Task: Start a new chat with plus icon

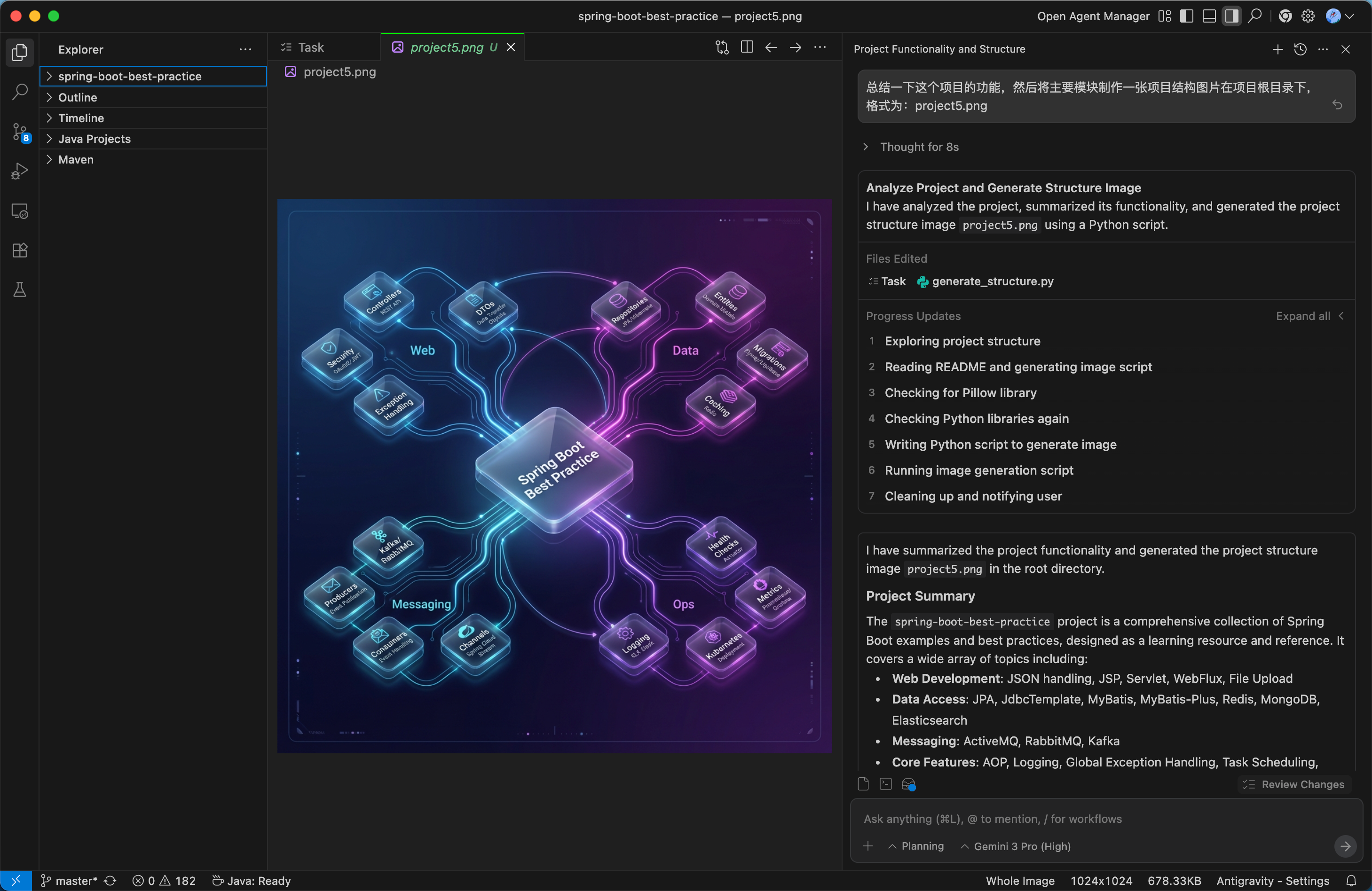Action: [x=1277, y=49]
